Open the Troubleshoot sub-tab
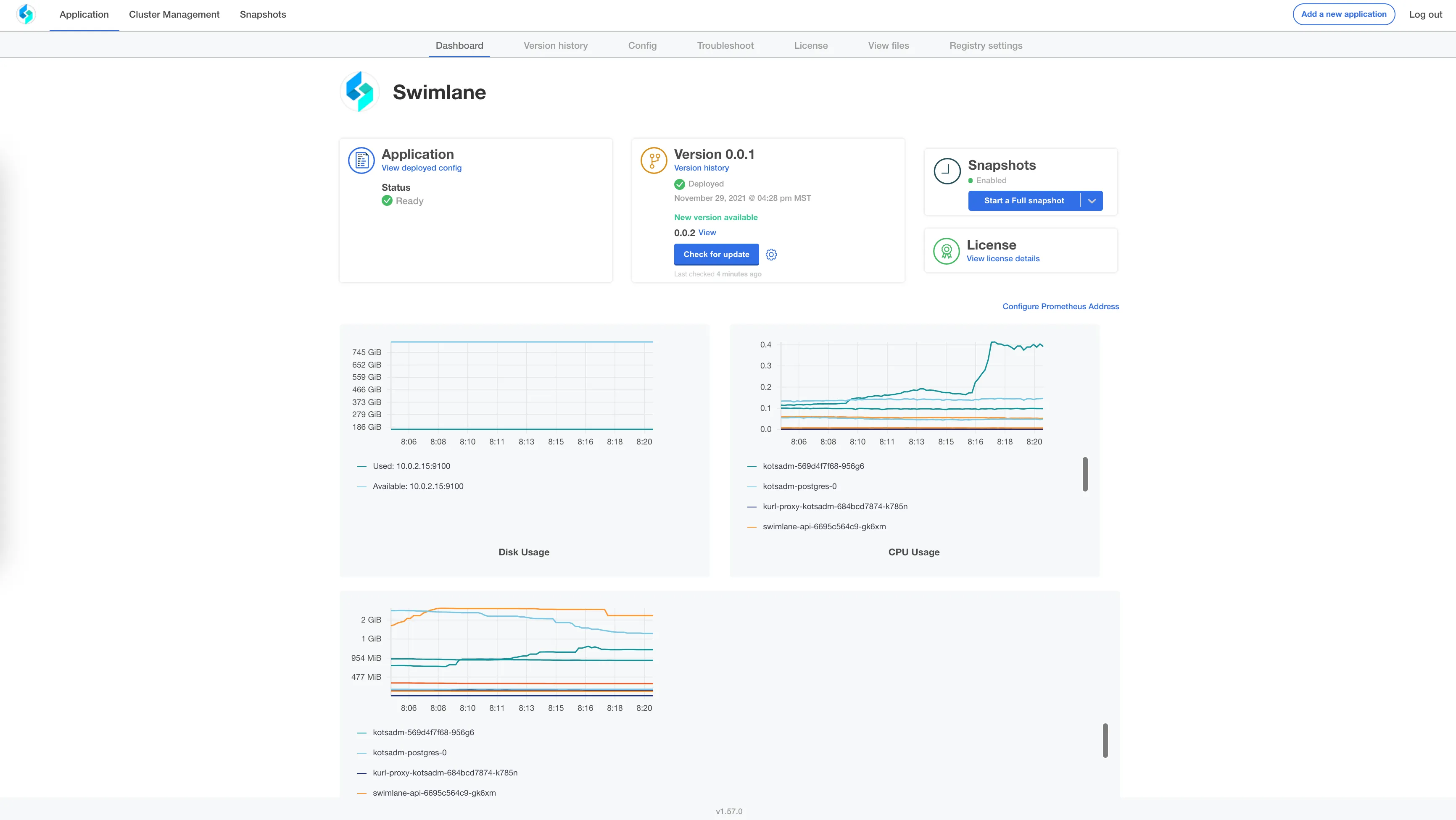 725,45
